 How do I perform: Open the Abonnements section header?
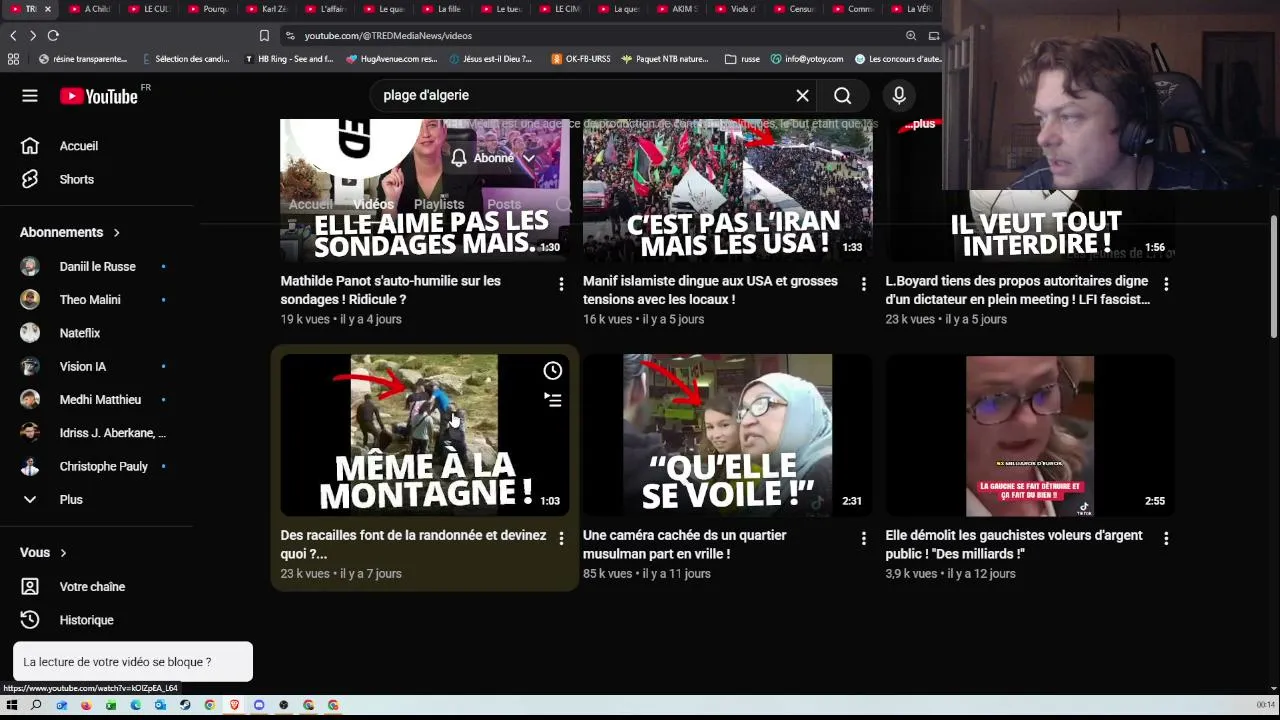tap(70, 232)
